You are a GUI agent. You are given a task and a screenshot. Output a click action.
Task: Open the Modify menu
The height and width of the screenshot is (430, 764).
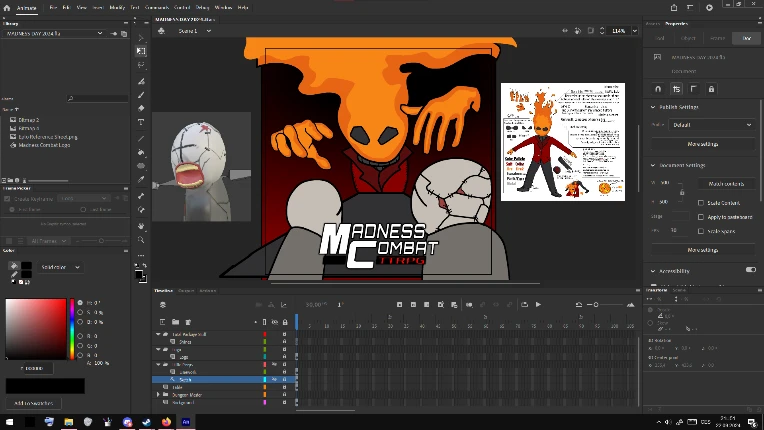tap(117, 7)
